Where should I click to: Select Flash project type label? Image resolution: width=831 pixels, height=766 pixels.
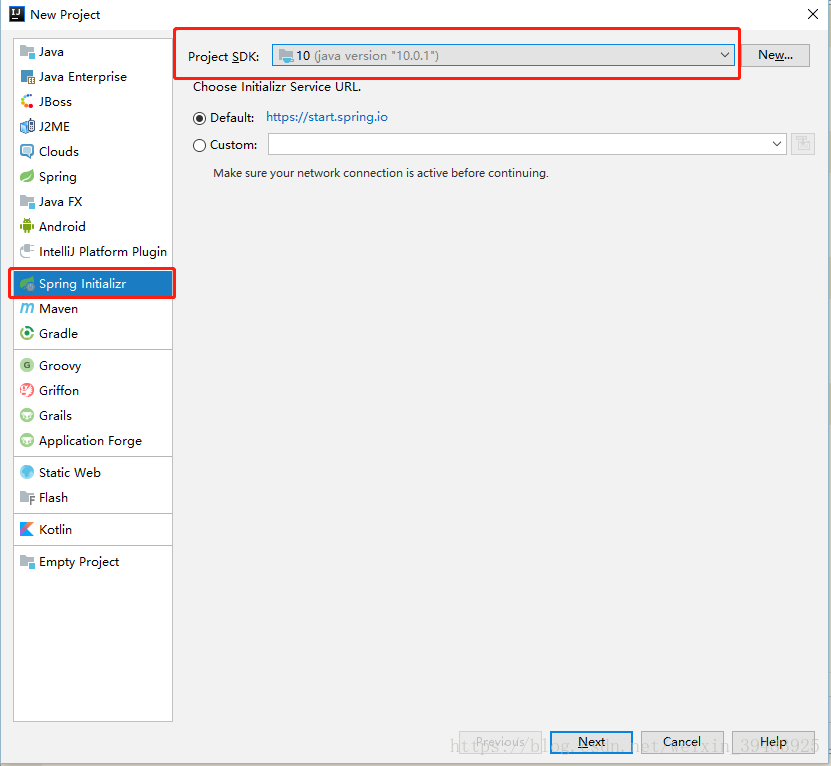(x=53, y=498)
